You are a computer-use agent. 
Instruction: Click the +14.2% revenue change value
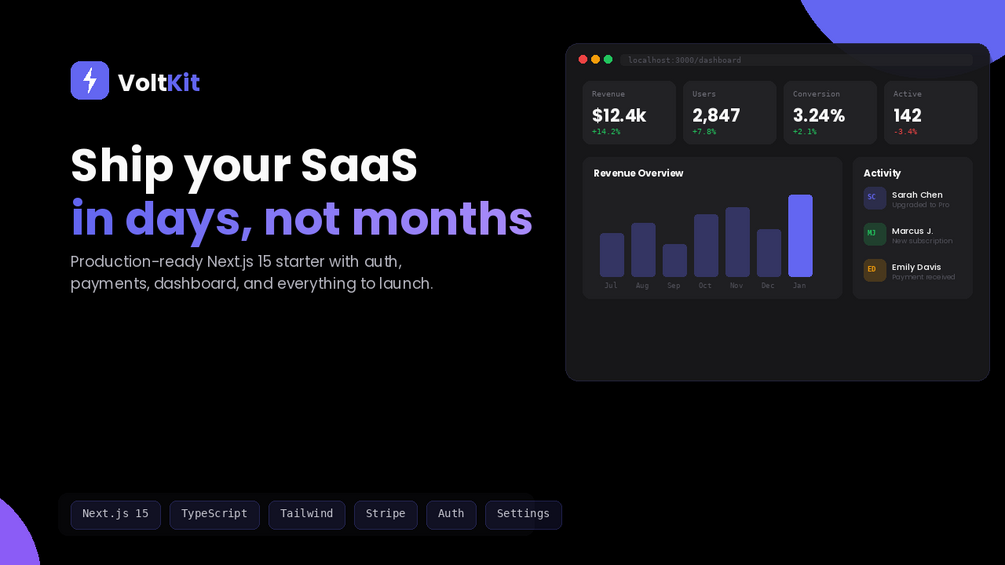click(606, 132)
